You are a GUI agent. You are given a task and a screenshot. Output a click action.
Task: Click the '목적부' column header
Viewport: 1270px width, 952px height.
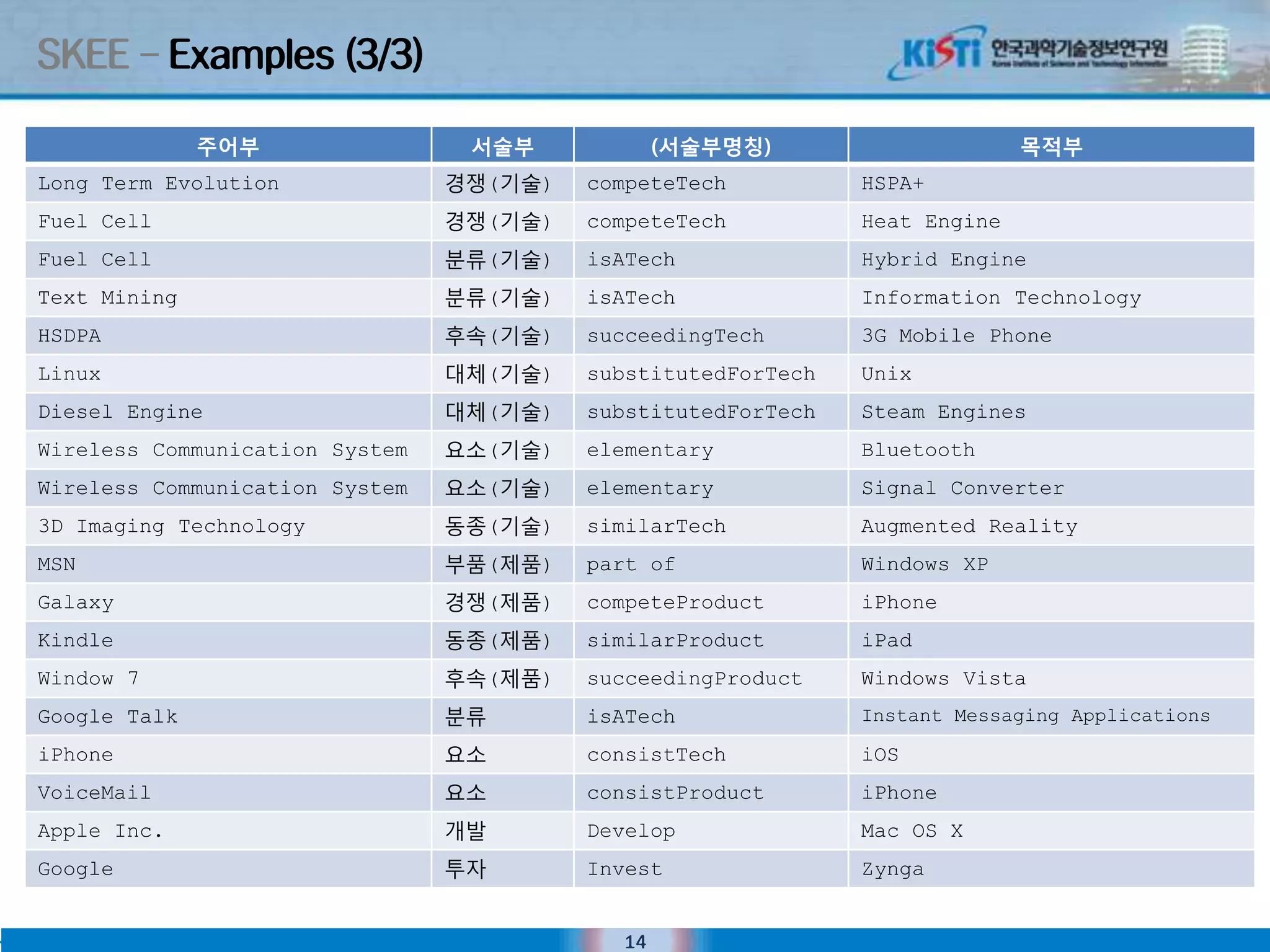[x=1051, y=146]
